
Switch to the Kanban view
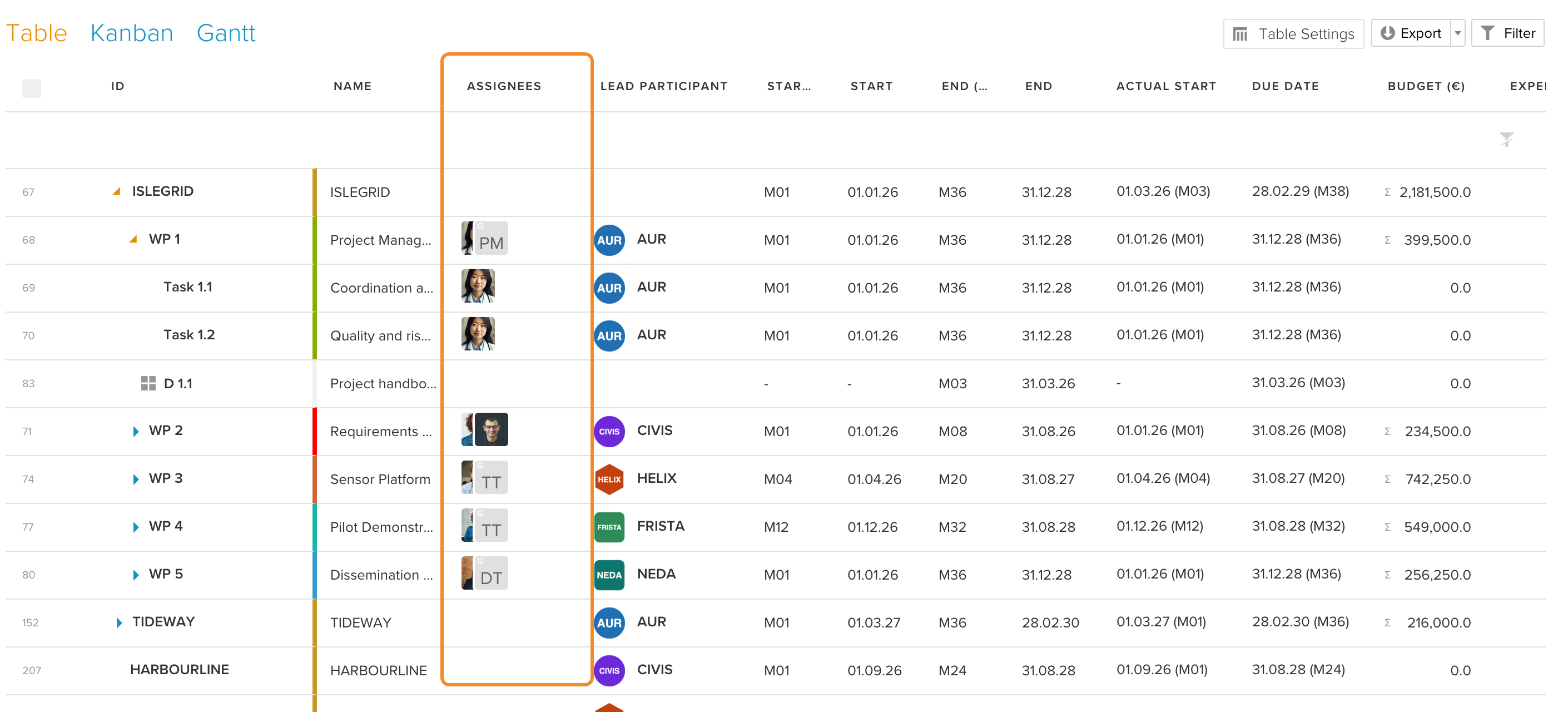[131, 33]
